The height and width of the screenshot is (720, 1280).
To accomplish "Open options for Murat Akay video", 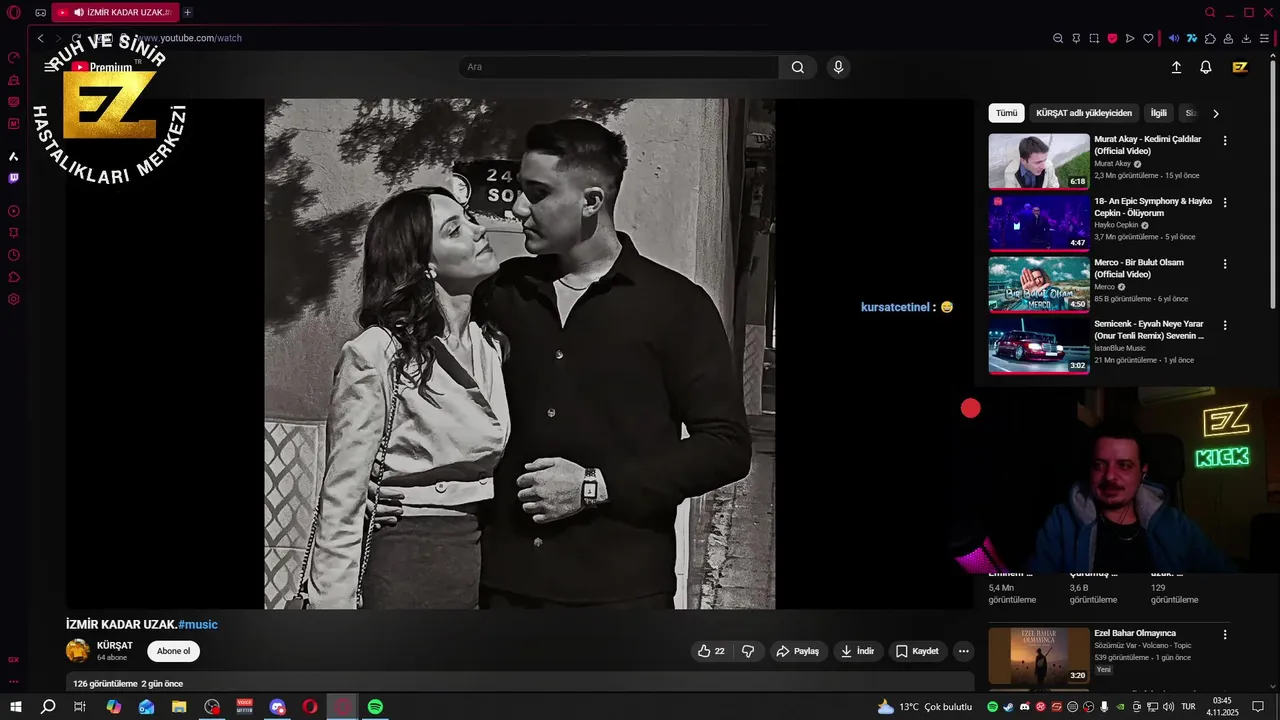I will (1225, 141).
